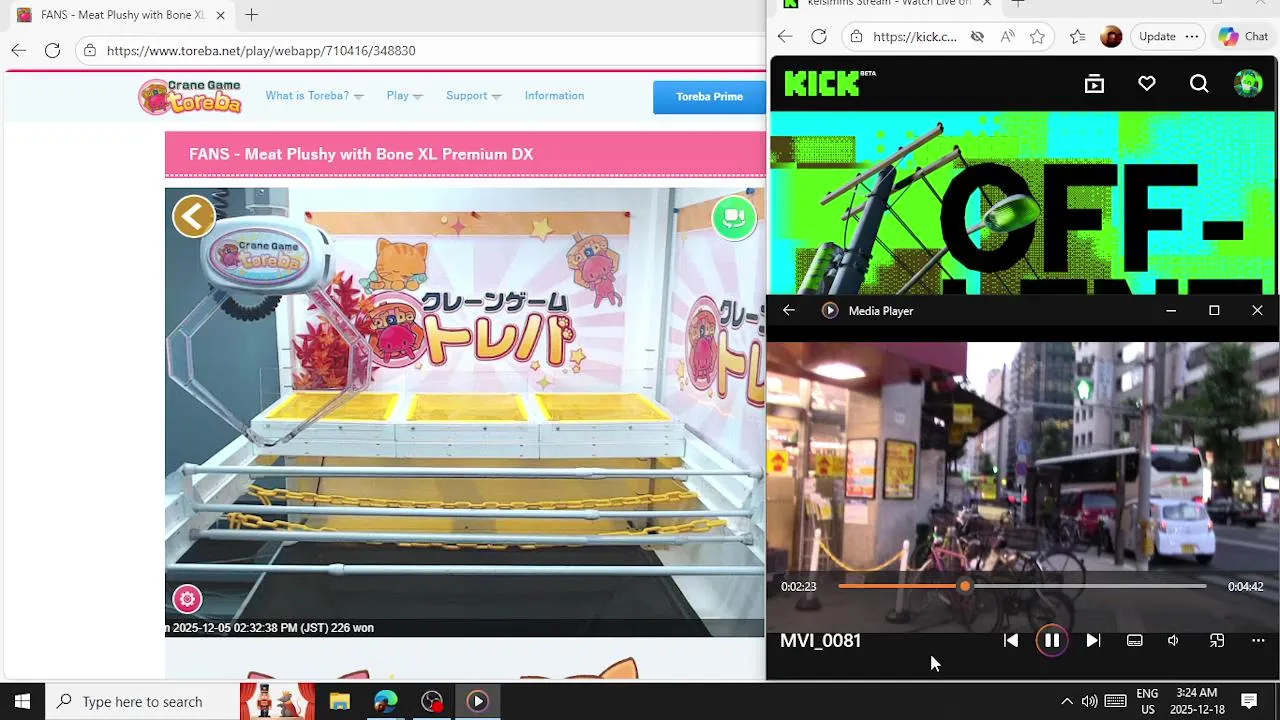Go back in the Kick browser window
The image size is (1280, 720).
click(785, 37)
